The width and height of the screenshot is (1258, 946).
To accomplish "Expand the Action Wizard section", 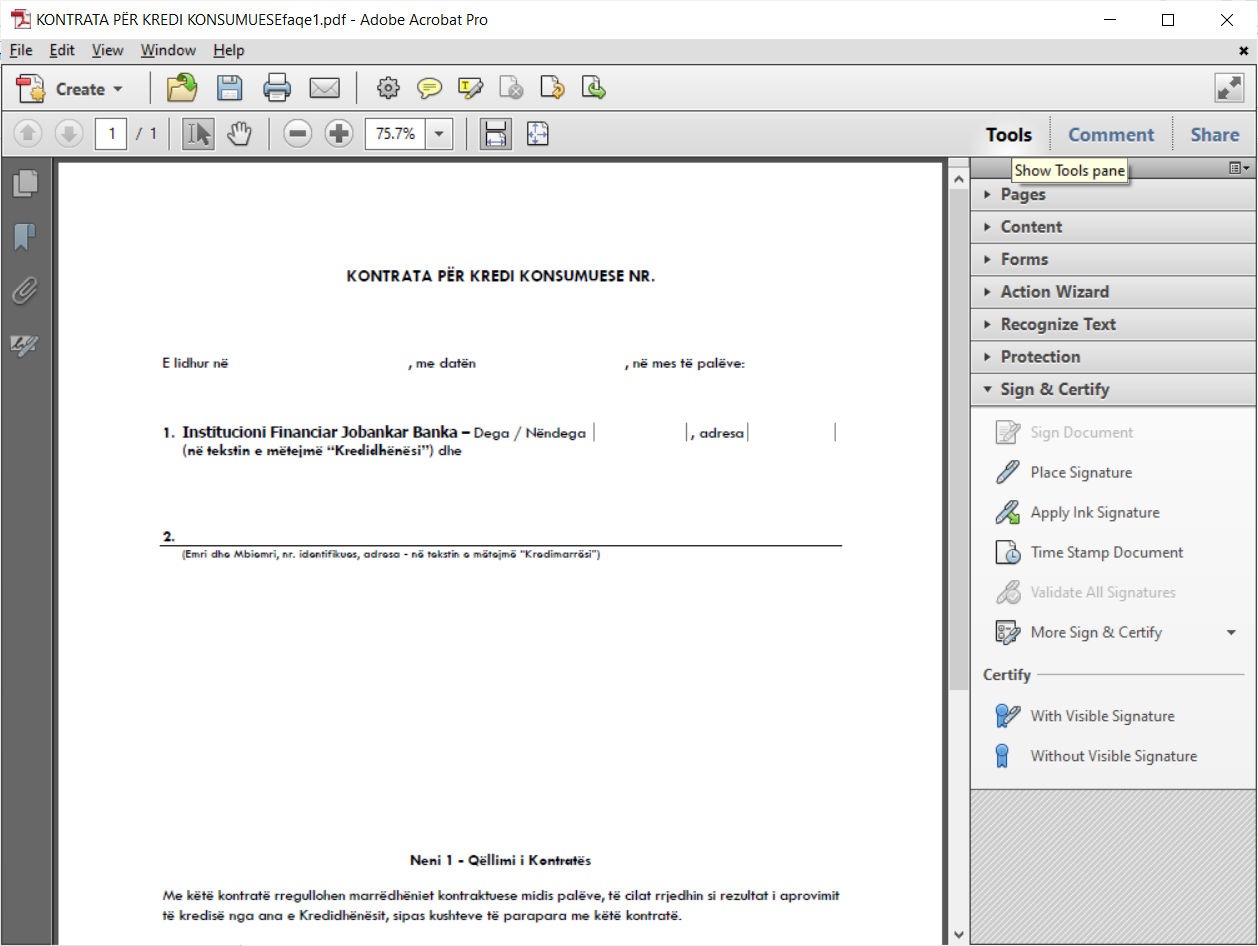I will tap(1113, 292).
